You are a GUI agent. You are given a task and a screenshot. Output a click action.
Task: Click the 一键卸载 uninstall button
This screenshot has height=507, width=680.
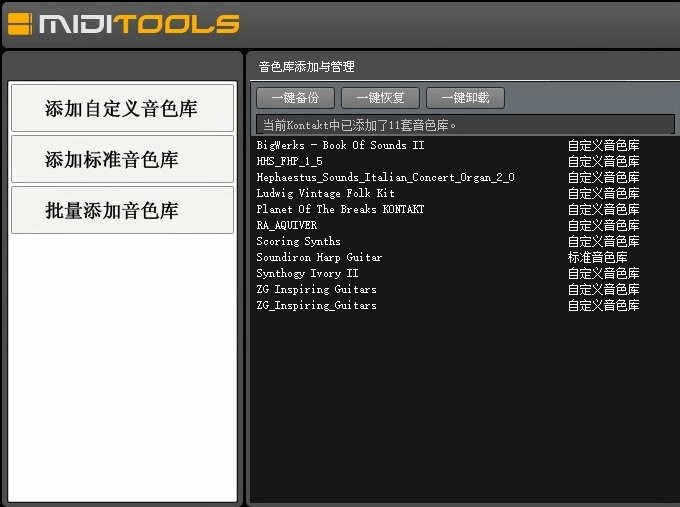click(465, 98)
